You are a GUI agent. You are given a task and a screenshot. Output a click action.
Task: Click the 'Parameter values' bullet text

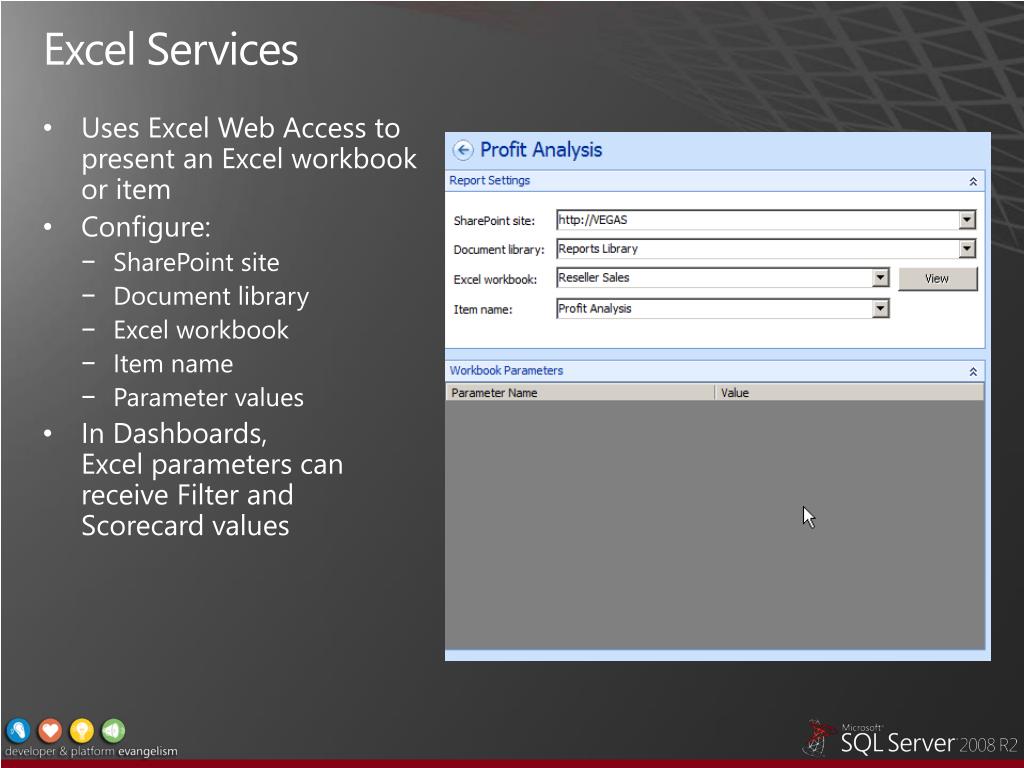[x=208, y=398]
